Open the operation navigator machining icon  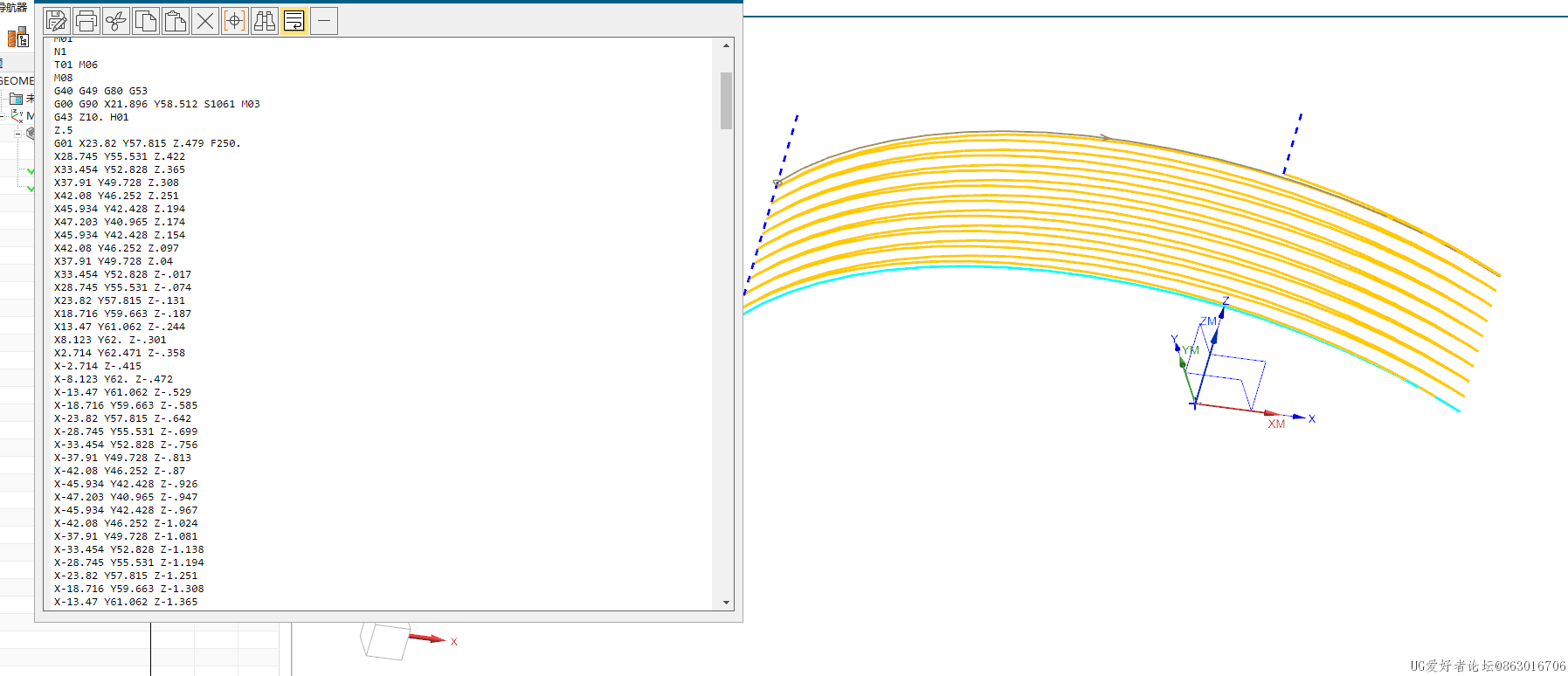coord(17,37)
